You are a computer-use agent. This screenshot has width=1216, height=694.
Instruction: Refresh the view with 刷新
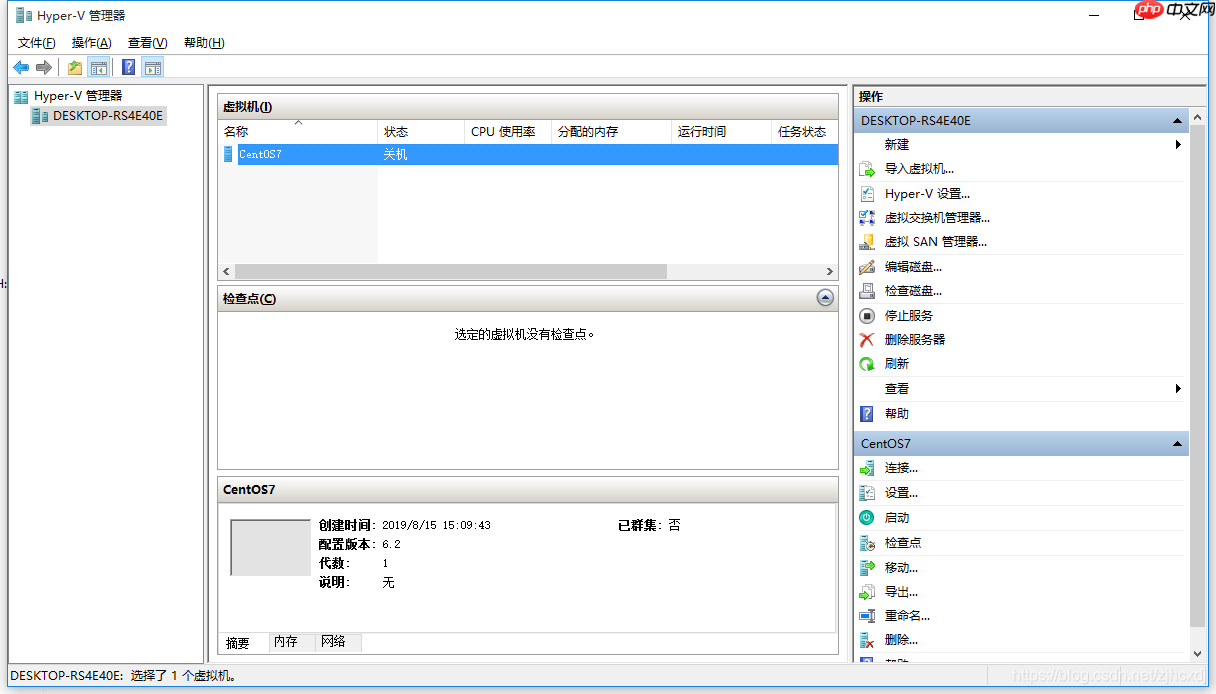click(898, 363)
